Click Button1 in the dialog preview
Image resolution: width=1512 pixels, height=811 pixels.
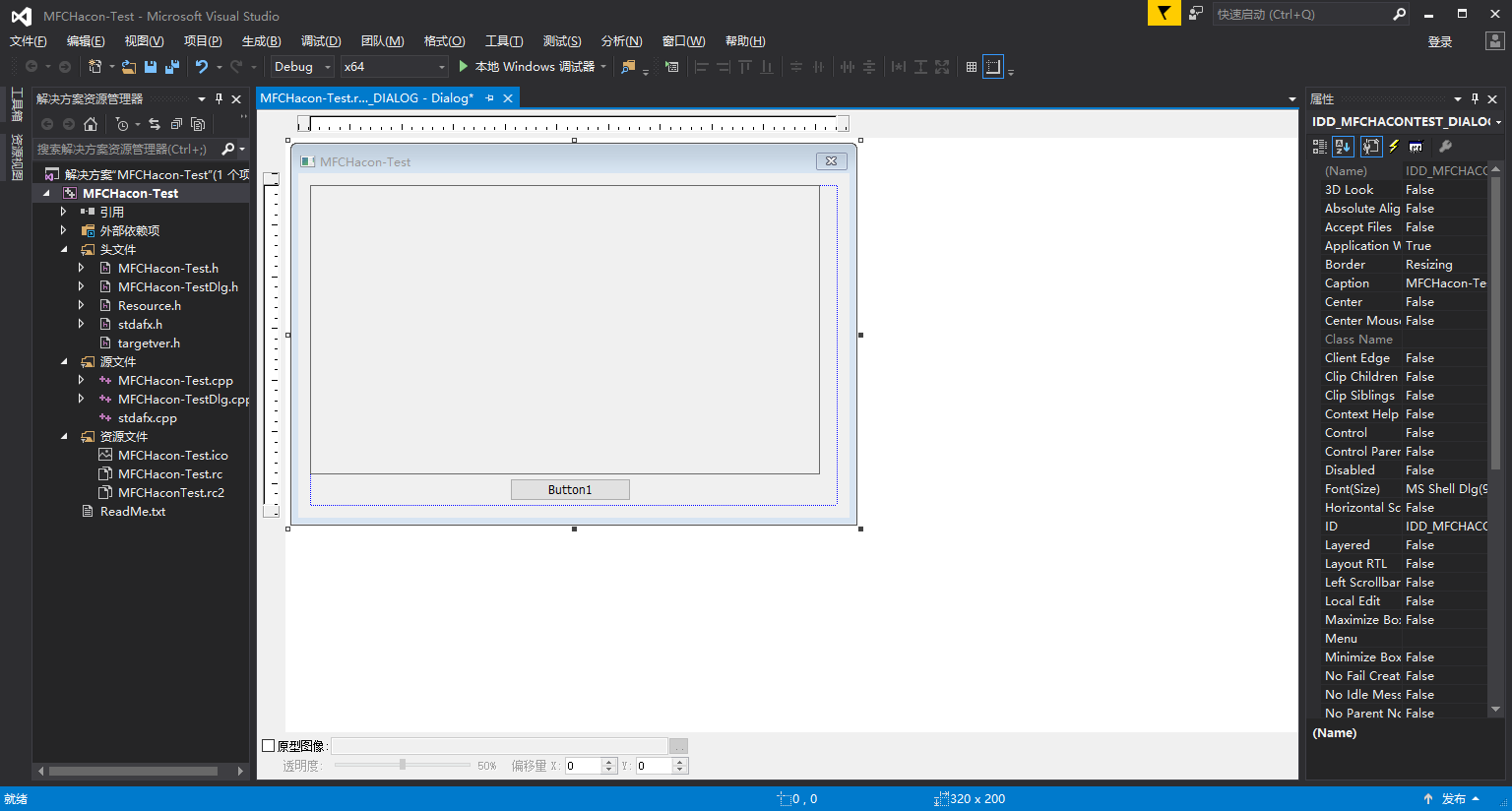click(570, 488)
